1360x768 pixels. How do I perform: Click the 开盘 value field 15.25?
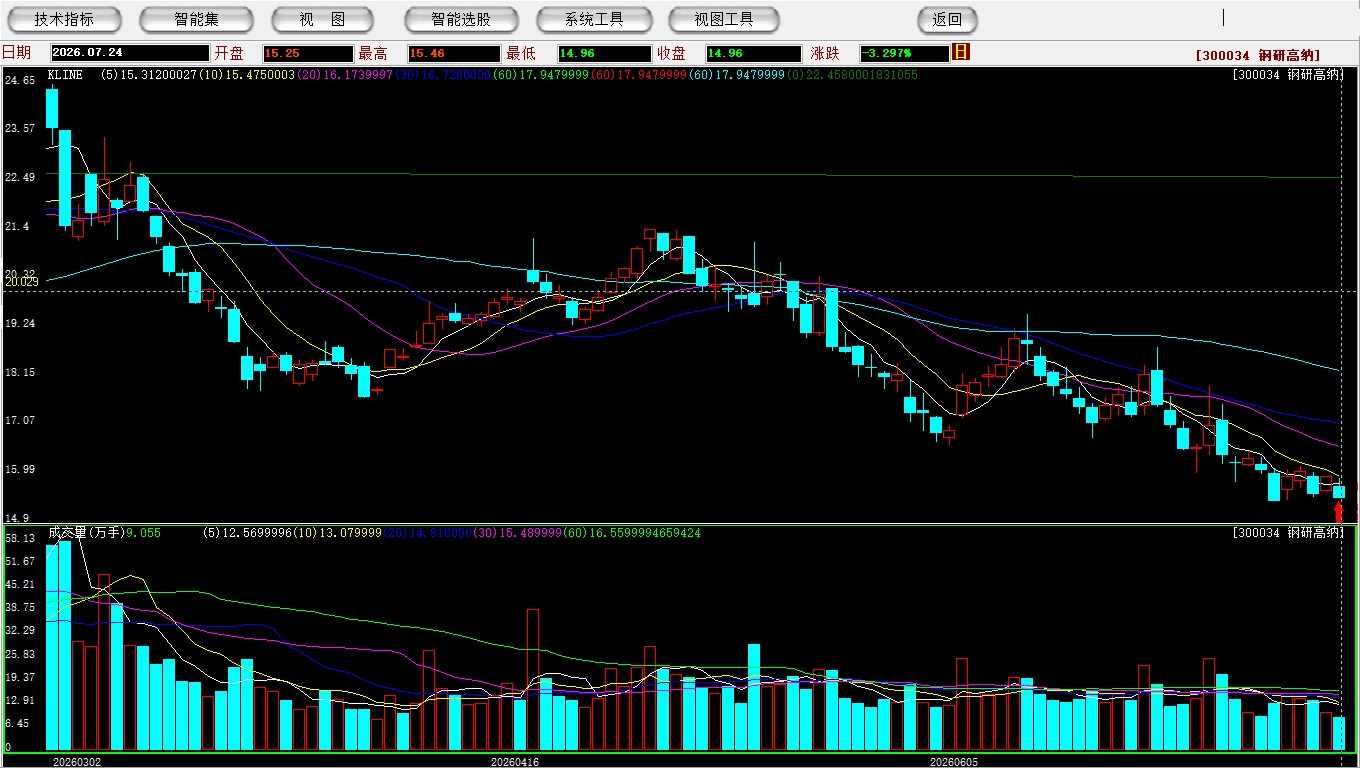tap(308, 53)
